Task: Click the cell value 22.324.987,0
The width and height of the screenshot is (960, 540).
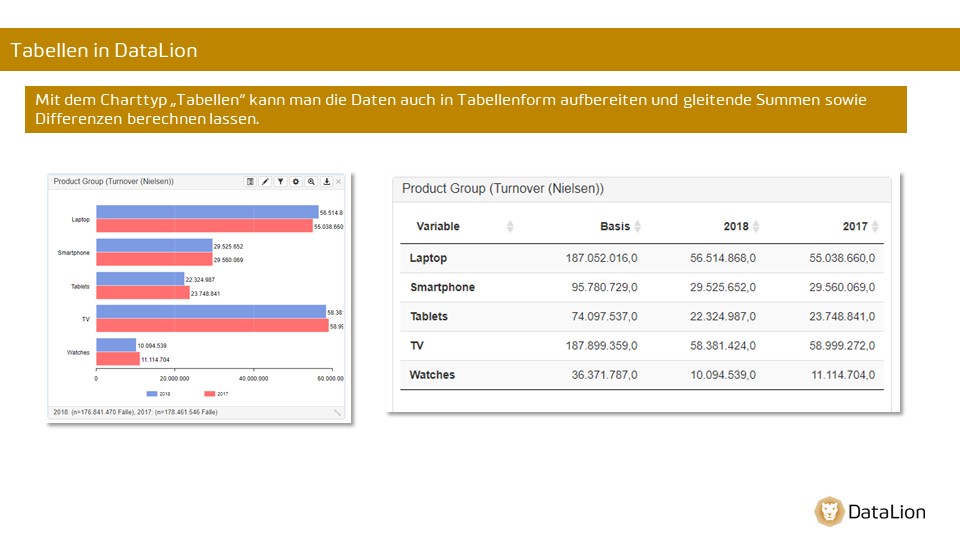Action: click(x=723, y=317)
